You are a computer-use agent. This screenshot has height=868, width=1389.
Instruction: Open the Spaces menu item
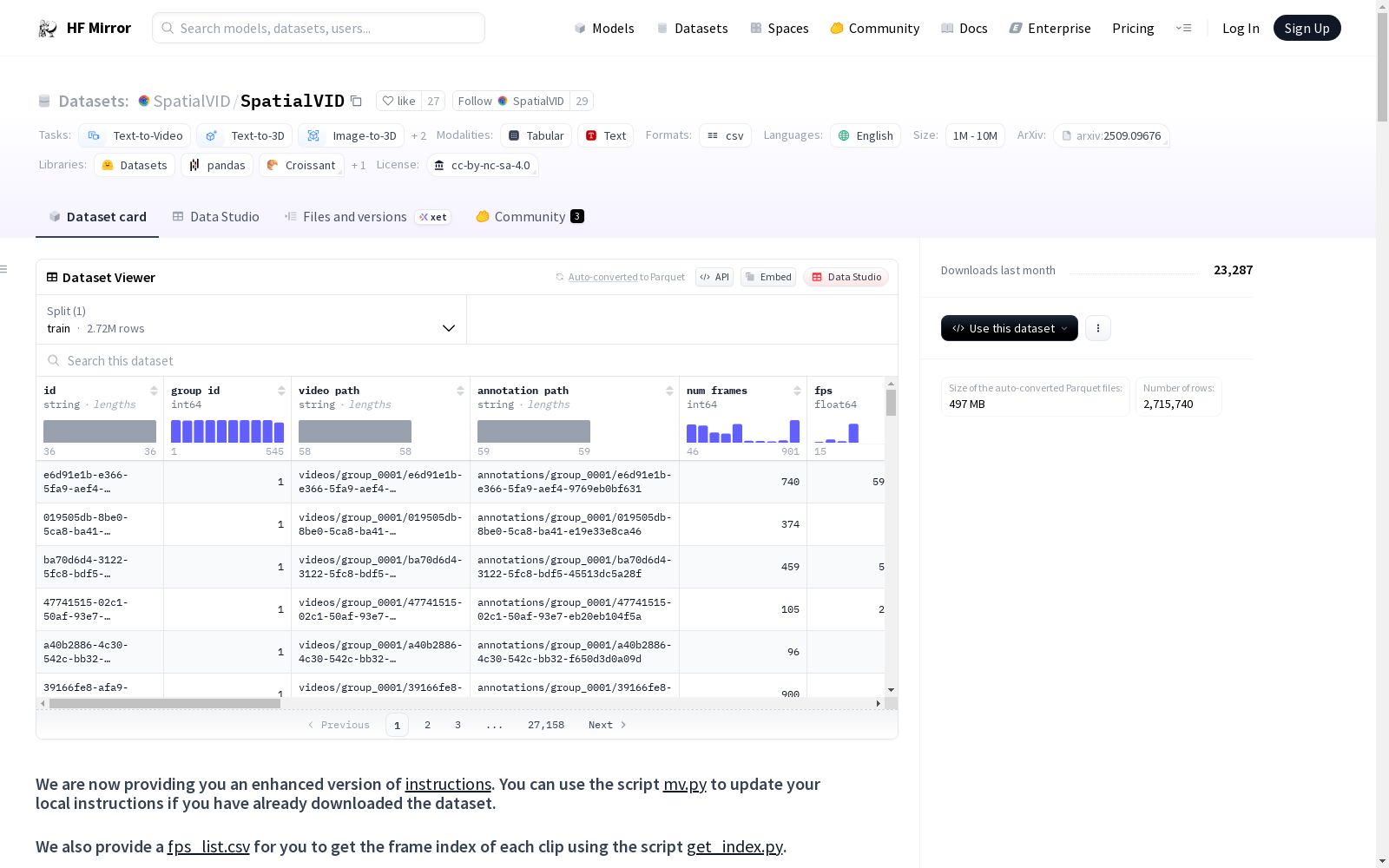[x=780, y=28]
